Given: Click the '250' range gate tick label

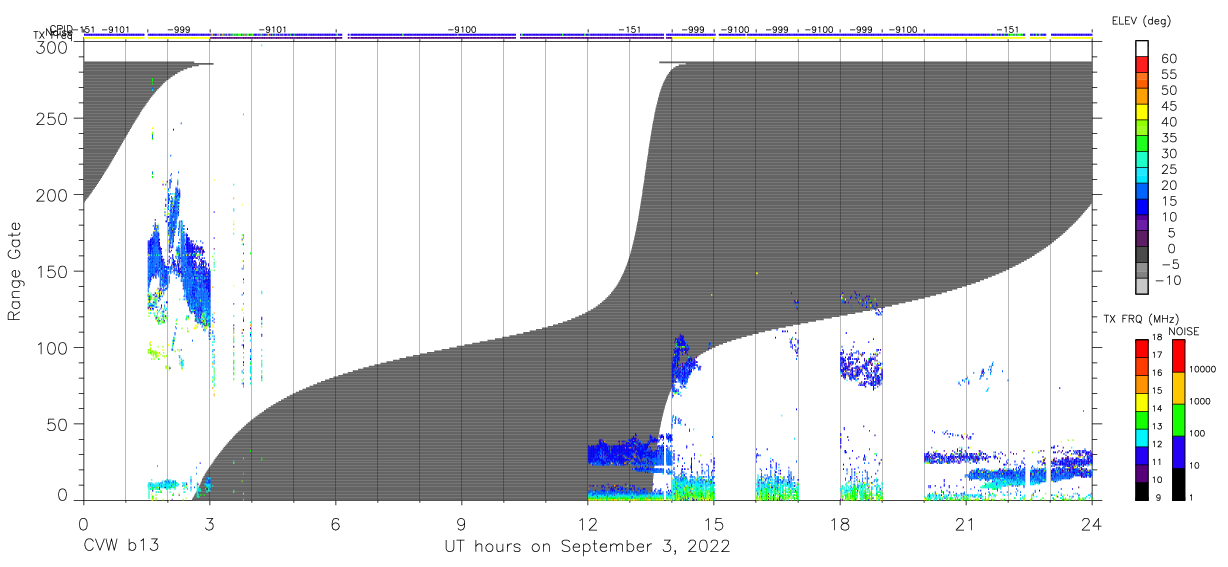Looking at the screenshot, I should (x=54, y=119).
